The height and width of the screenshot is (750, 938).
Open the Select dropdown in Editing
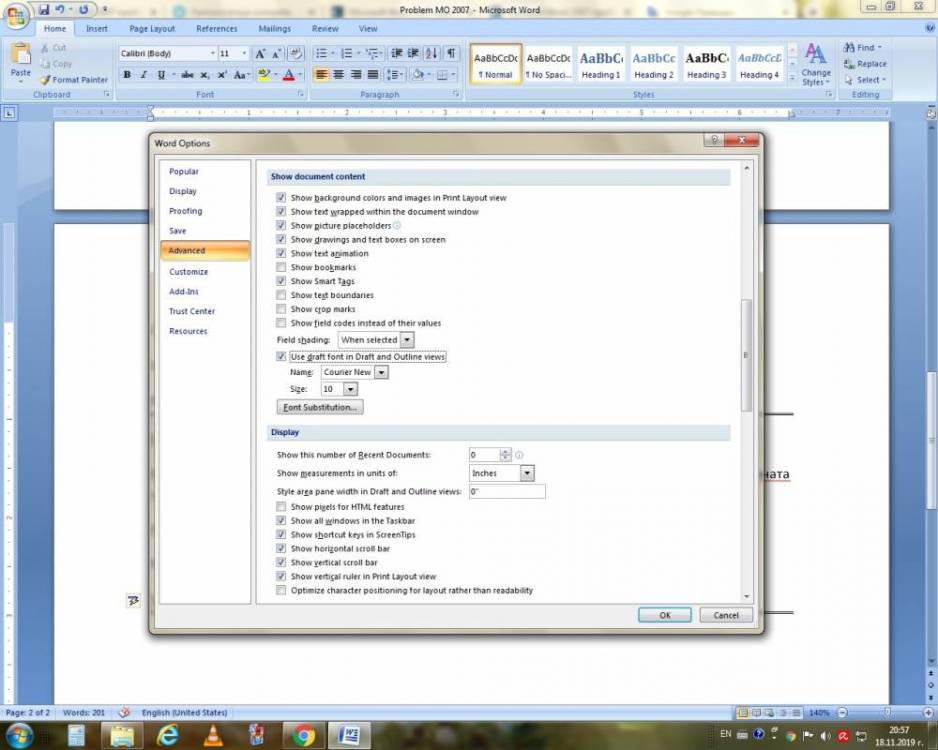pos(866,80)
